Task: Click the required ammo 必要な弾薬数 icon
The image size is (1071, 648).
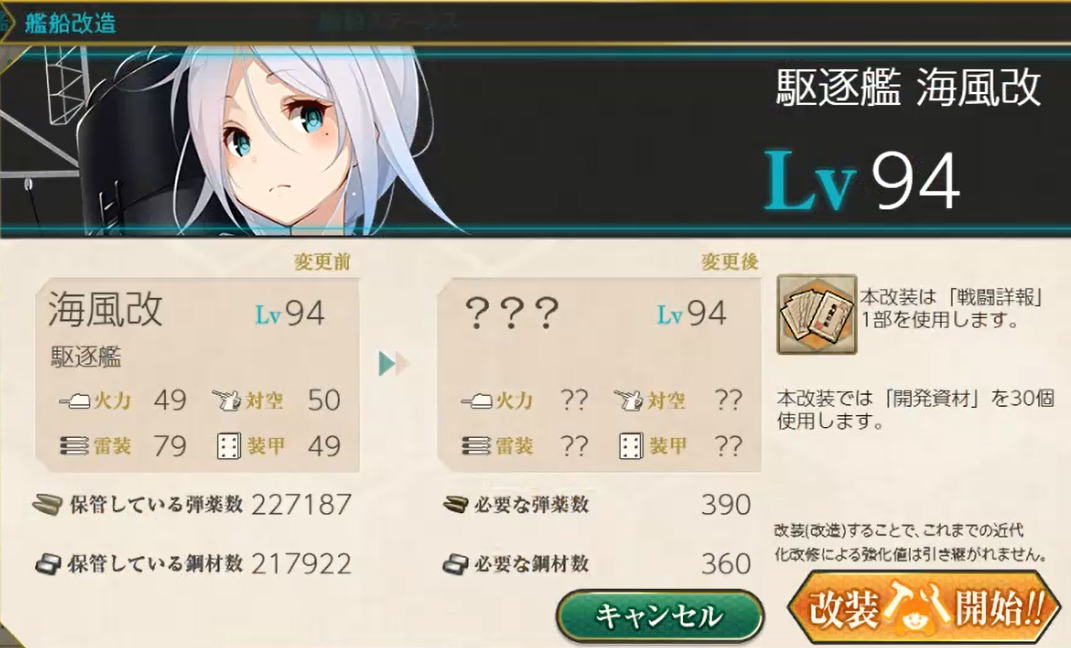Action: pos(455,505)
